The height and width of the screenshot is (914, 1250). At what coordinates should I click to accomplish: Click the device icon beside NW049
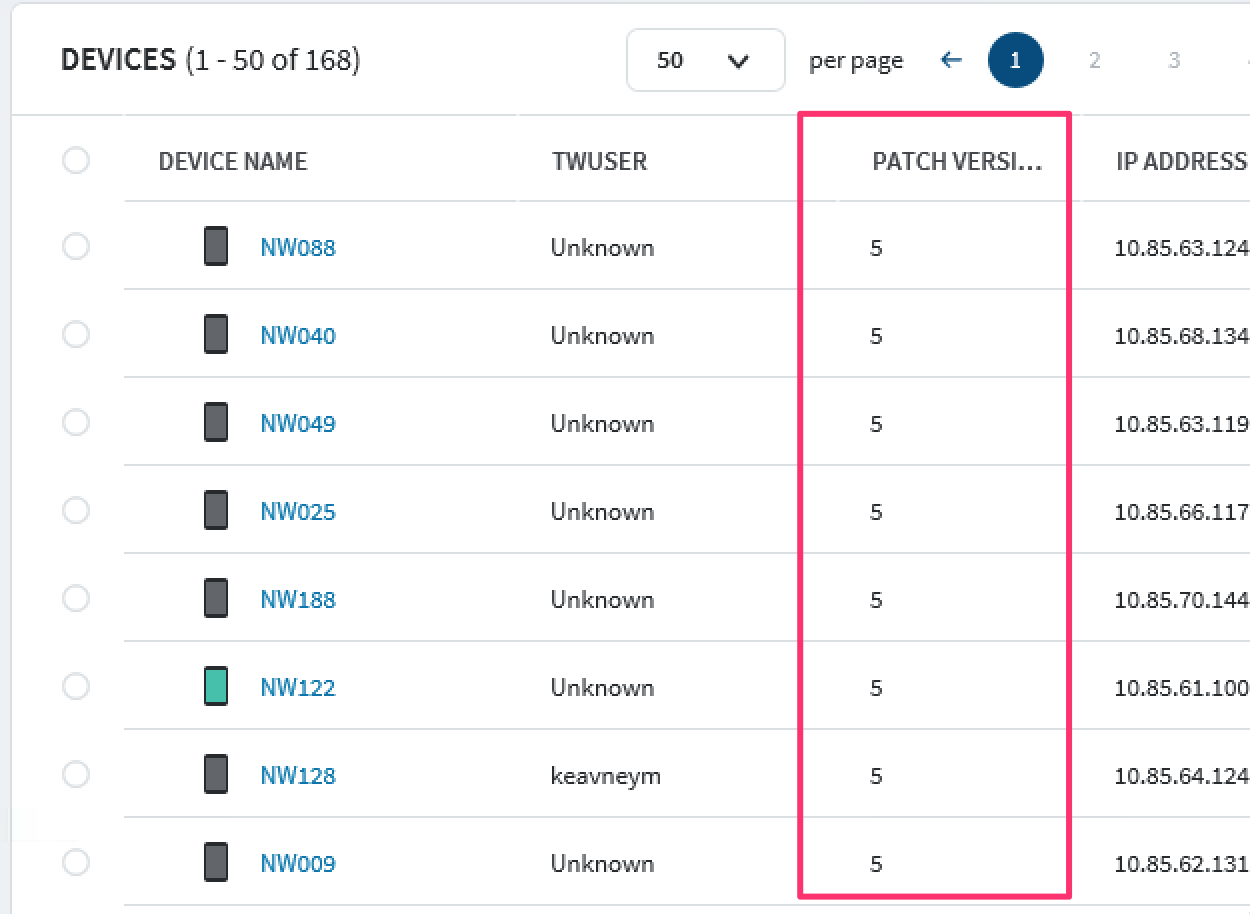pyautogui.click(x=216, y=422)
